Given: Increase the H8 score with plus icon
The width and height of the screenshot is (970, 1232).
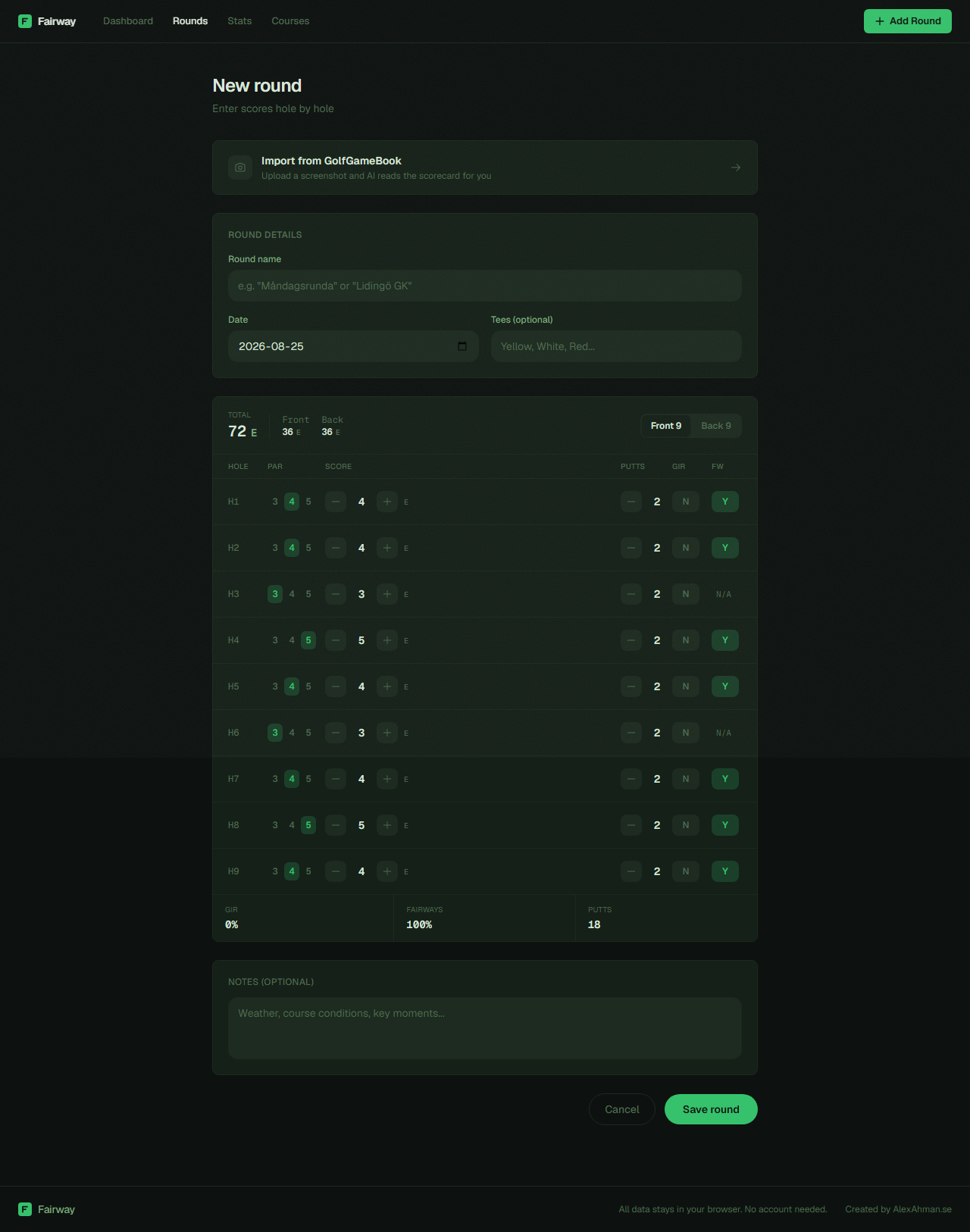Looking at the screenshot, I should [x=387, y=825].
